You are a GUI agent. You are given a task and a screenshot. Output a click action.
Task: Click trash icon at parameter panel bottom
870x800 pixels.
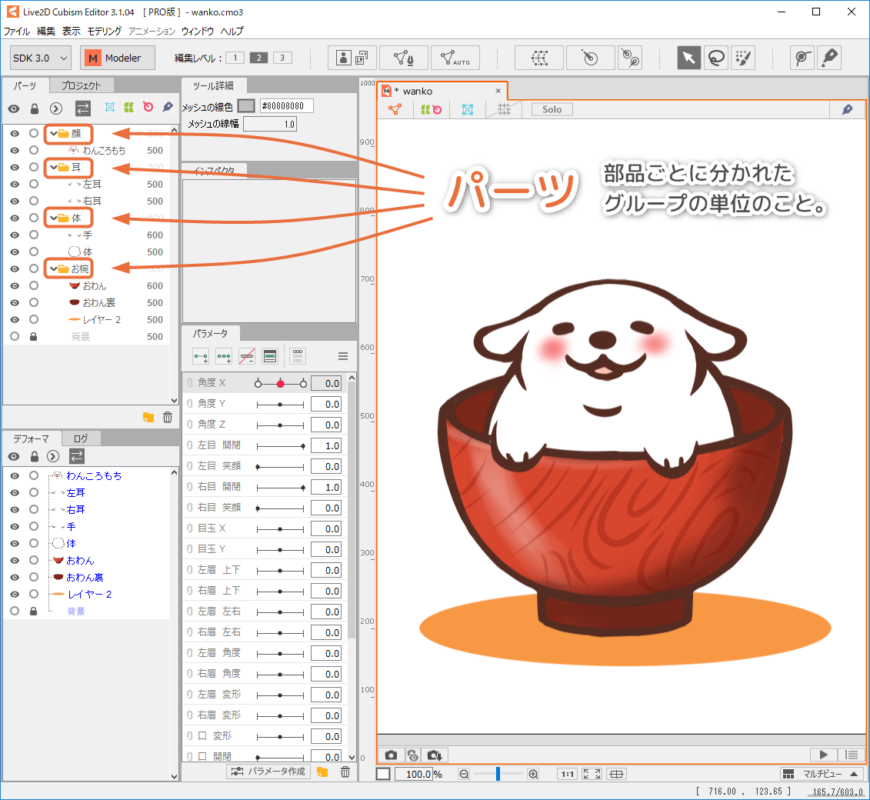click(x=345, y=772)
